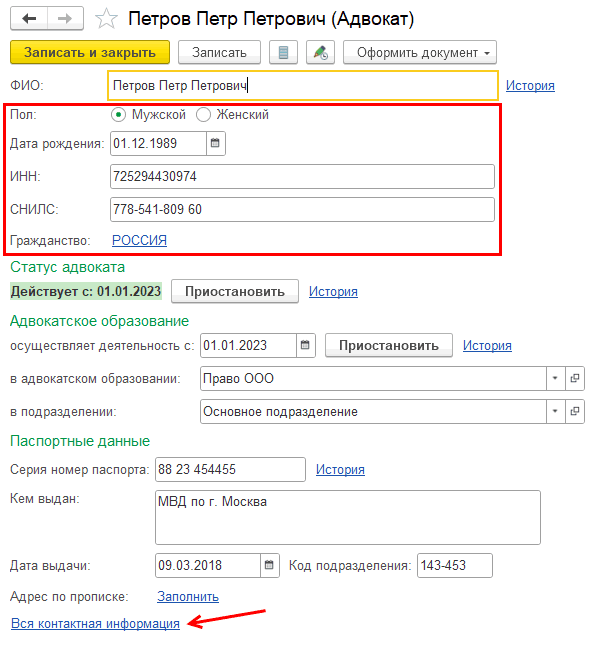
Task: Open selection form icon for адвокатское образование
Action: tap(574, 379)
